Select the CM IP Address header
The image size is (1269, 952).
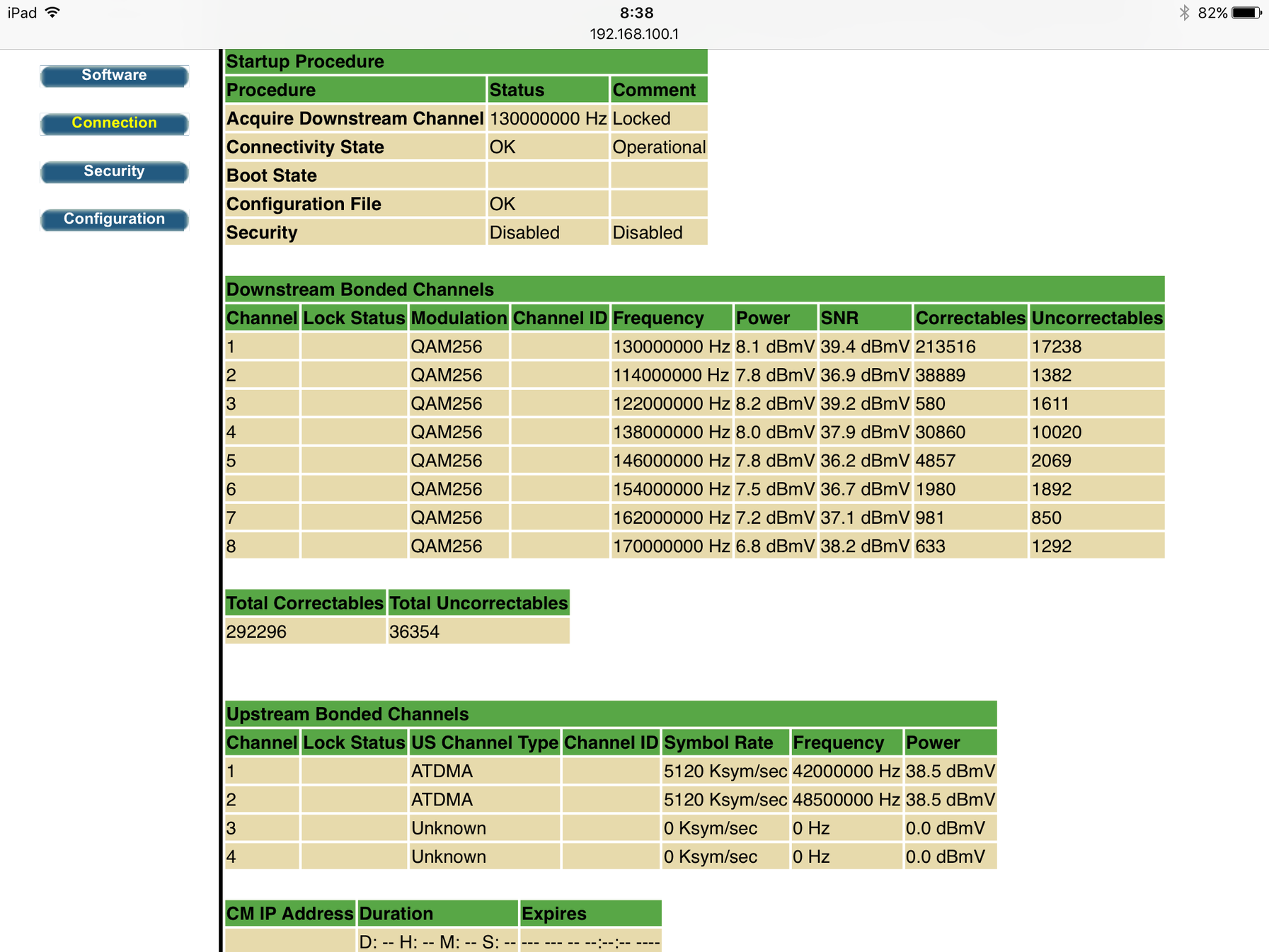pyautogui.click(x=289, y=914)
